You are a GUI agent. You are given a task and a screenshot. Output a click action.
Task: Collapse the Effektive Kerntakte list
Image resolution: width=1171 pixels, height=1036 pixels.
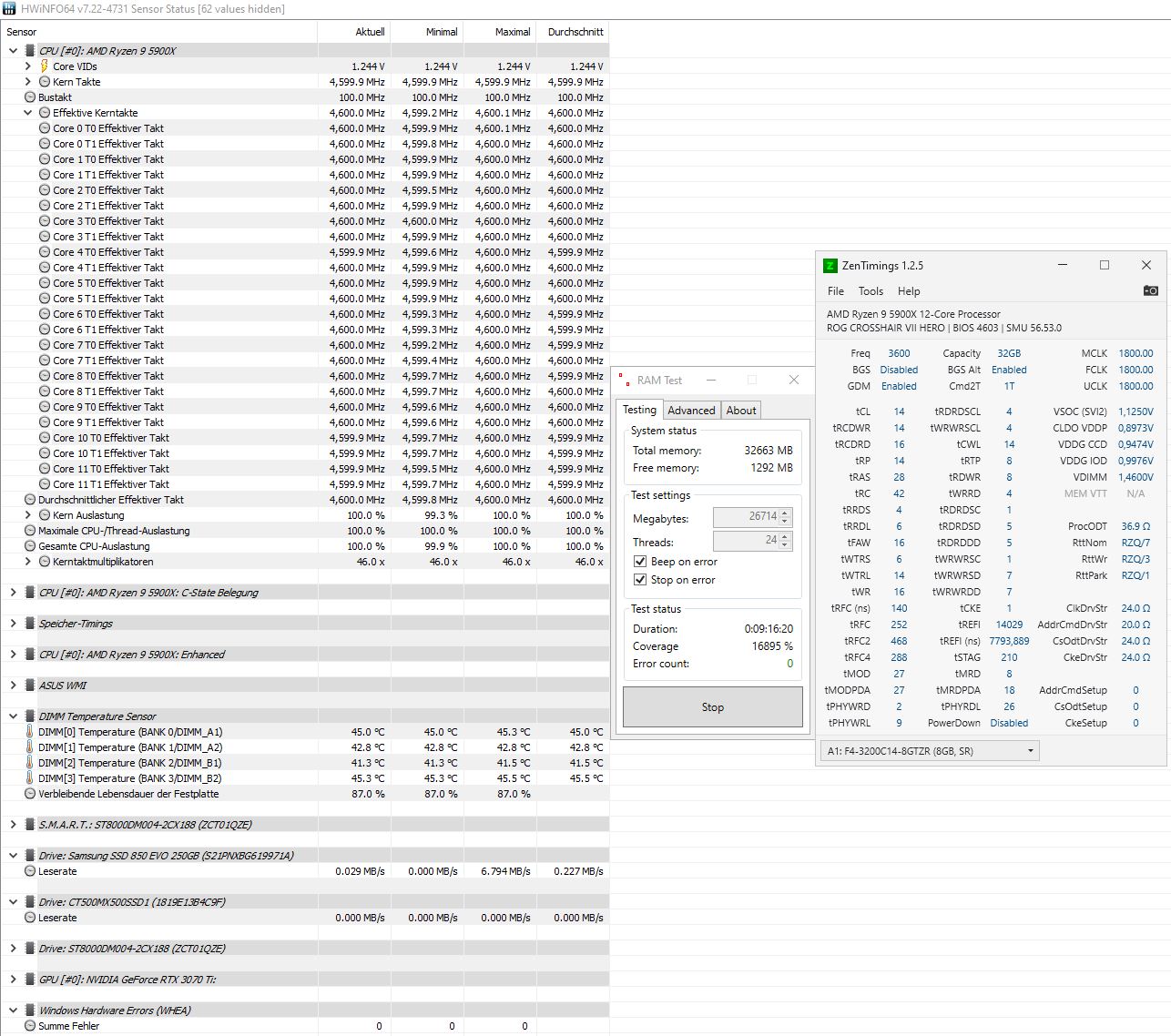[x=27, y=113]
